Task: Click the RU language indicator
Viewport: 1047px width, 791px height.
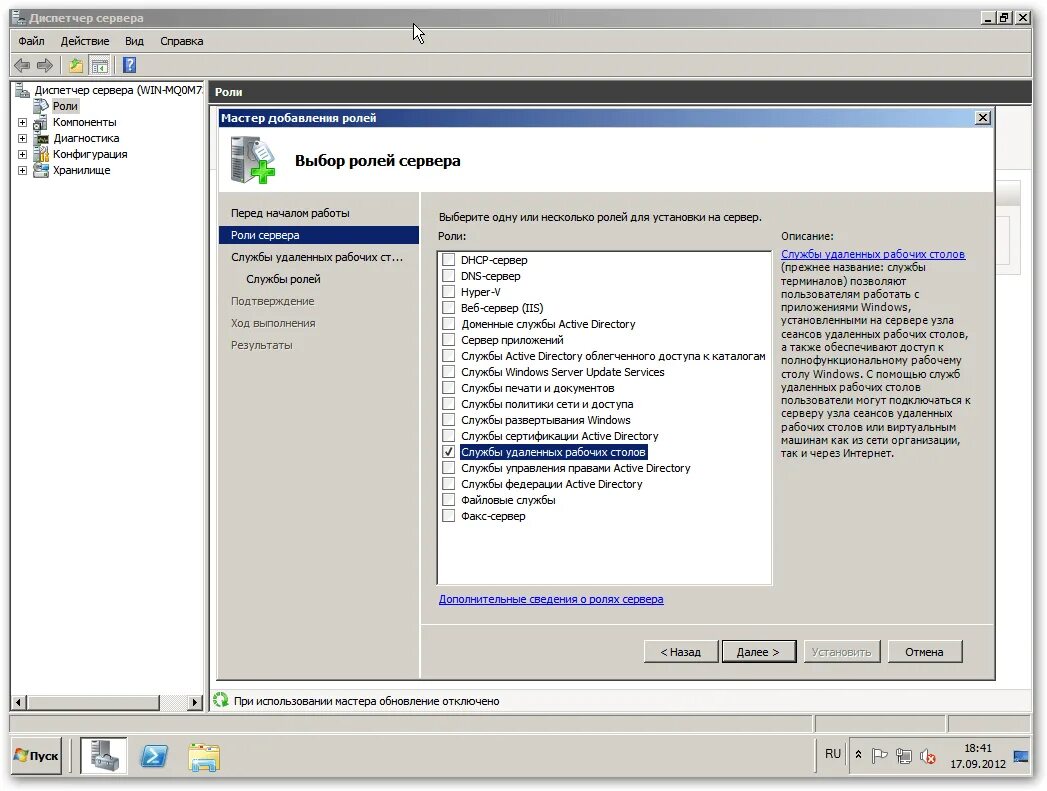Action: coord(833,754)
